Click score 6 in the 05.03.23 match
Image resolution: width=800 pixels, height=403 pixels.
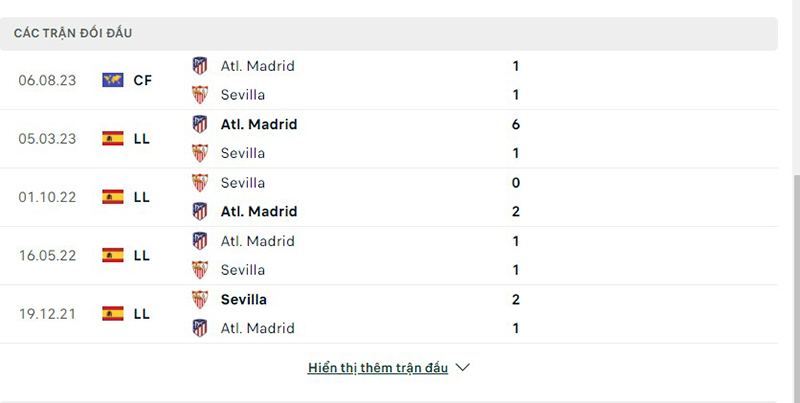coord(515,124)
